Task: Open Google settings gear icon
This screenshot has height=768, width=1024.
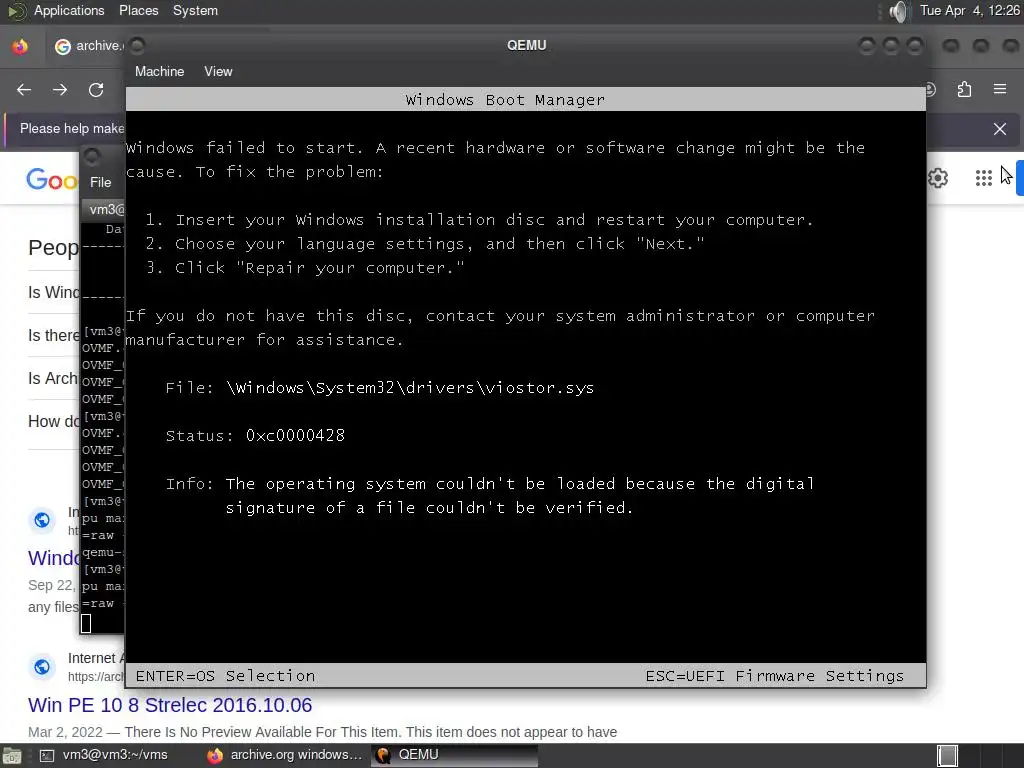Action: coord(938,178)
